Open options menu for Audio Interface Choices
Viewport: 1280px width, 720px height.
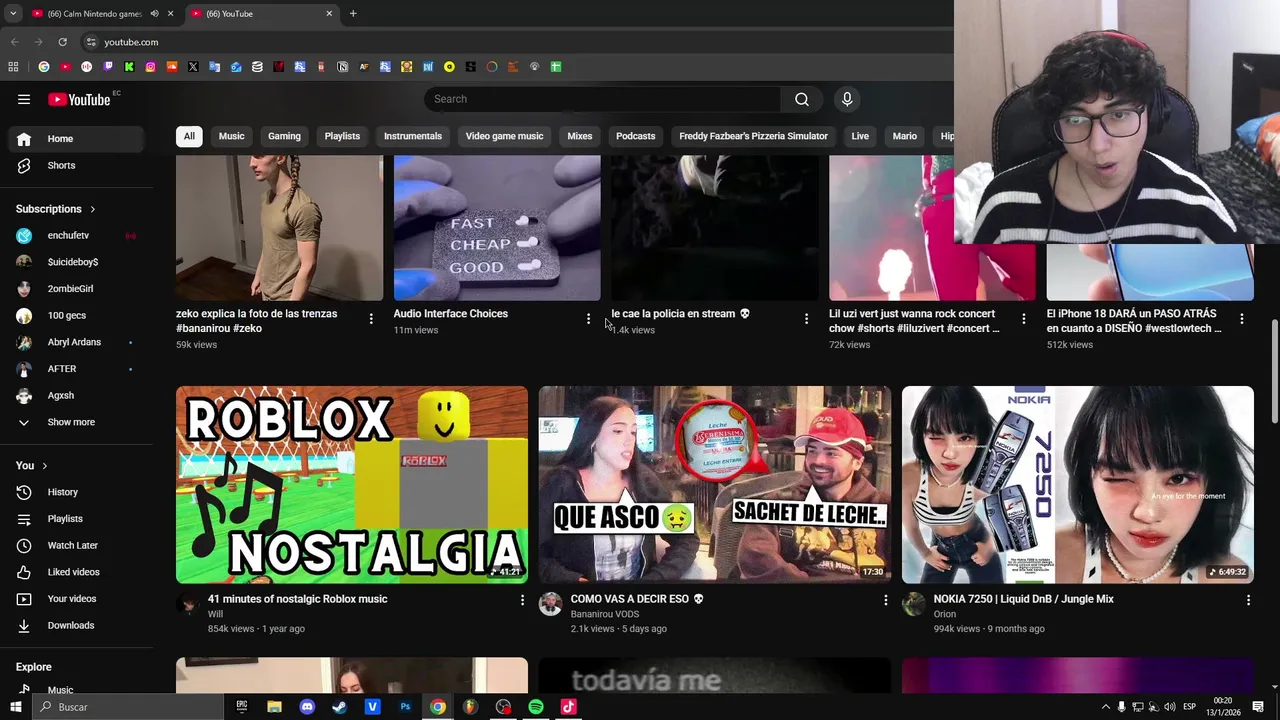(588, 319)
